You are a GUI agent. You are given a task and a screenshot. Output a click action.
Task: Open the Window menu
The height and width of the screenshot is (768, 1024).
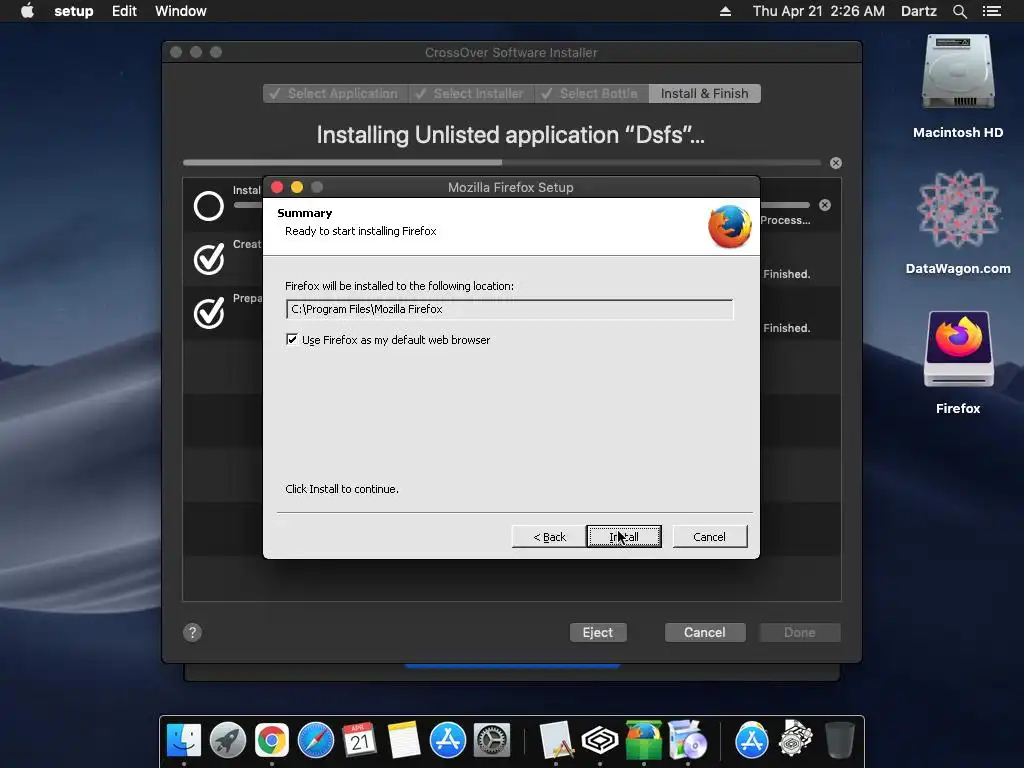(x=181, y=11)
